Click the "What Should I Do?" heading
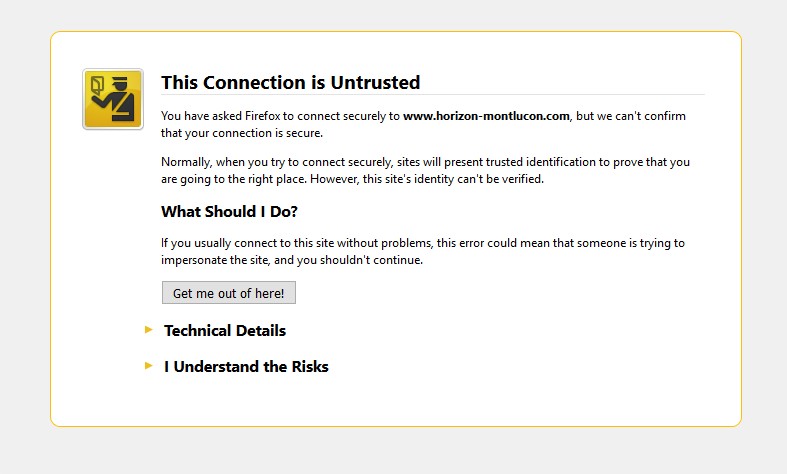 (x=229, y=212)
